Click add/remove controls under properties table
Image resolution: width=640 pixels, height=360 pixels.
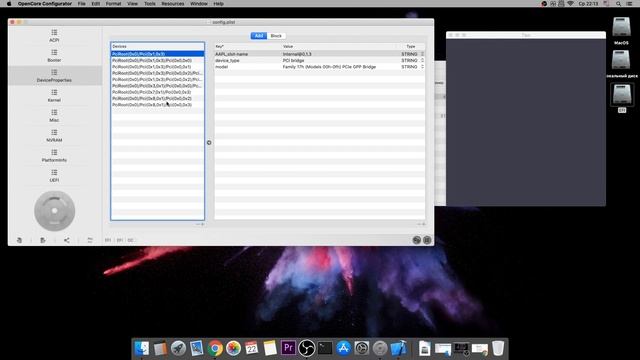coord(421,224)
